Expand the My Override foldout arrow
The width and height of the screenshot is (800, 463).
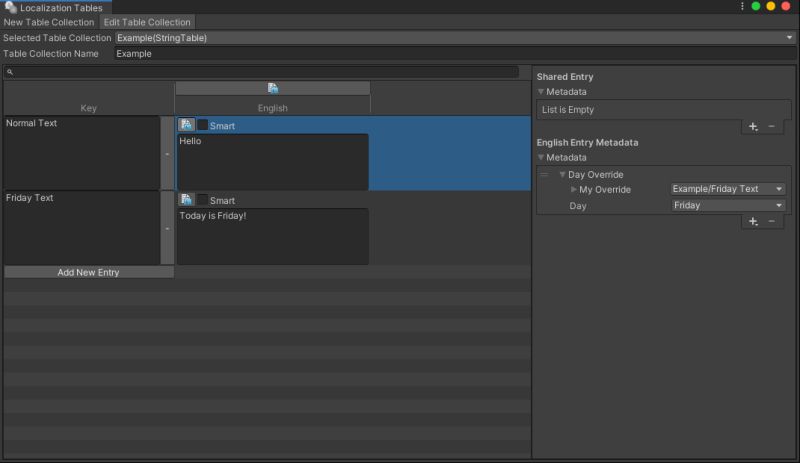573,189
